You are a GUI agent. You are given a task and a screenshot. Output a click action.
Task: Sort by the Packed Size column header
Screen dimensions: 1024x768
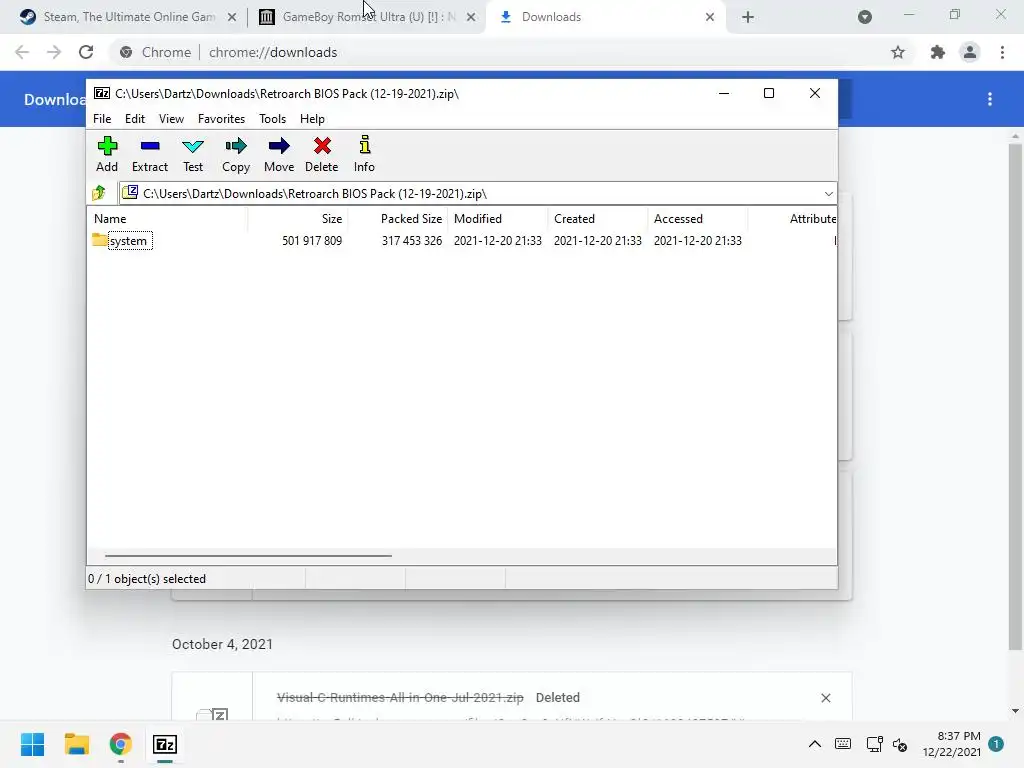click(x=398, y=219)
